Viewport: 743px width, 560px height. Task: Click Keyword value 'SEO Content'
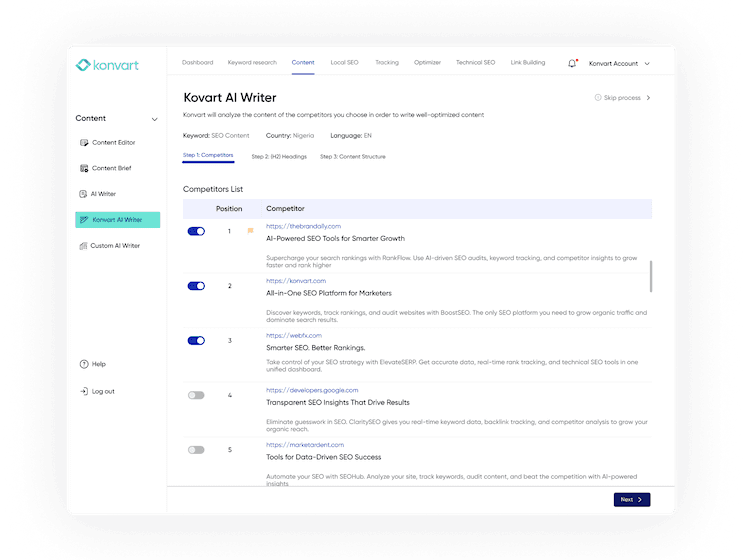(x=230, y=135)
